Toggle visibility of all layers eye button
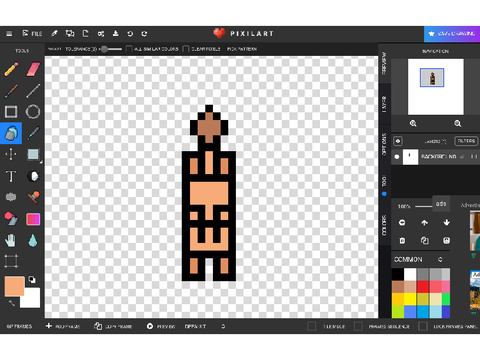This screenshot has width=480, height=360. click(x=398, y=141)
